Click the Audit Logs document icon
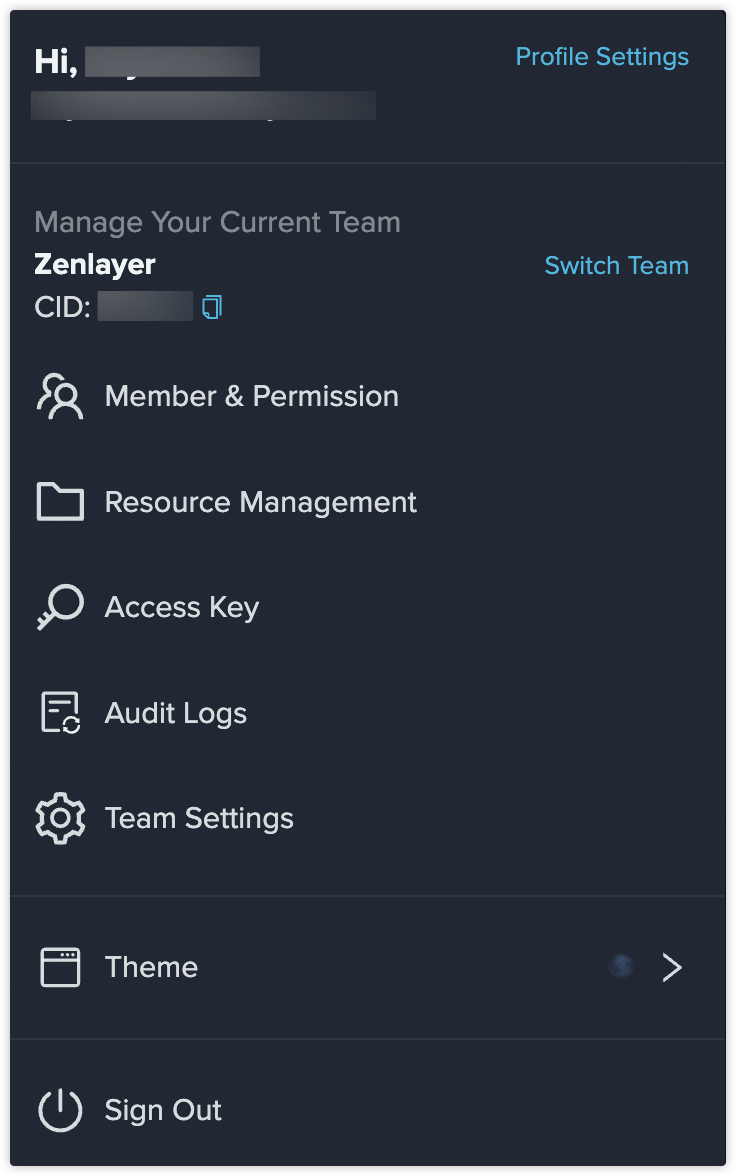The width and height of the screenshot is (736, 1176). click(60, 712)
